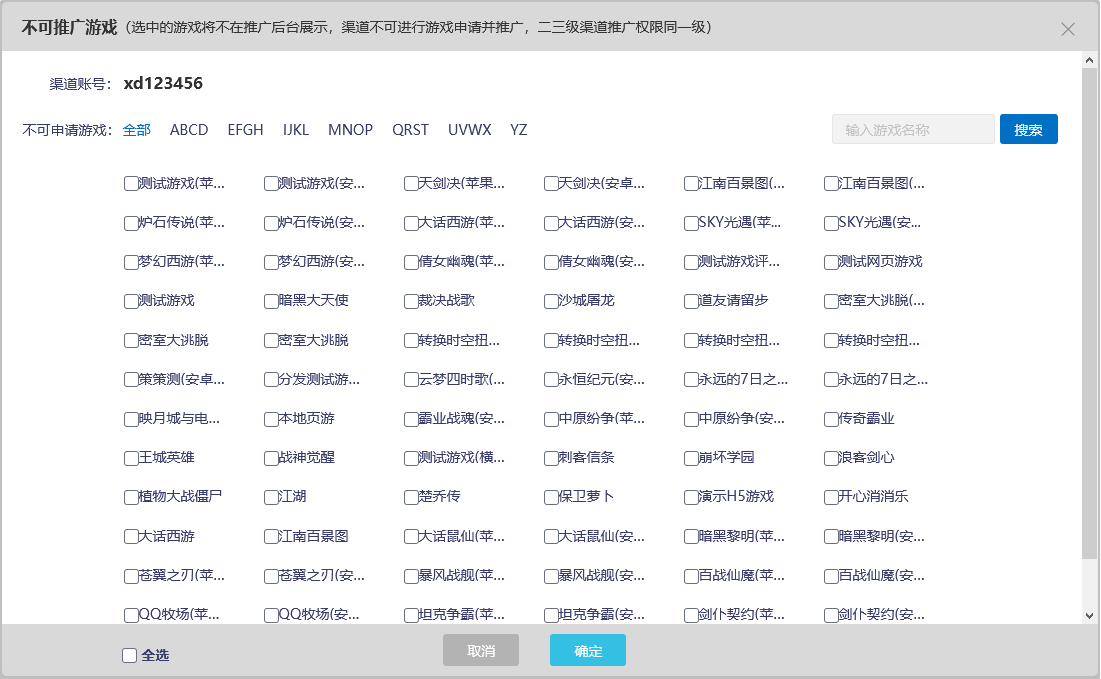The width and height of the screenshot is (1101, 679).
Task: Check the 道友请留步 checkbox
Action: pos(692,302)
